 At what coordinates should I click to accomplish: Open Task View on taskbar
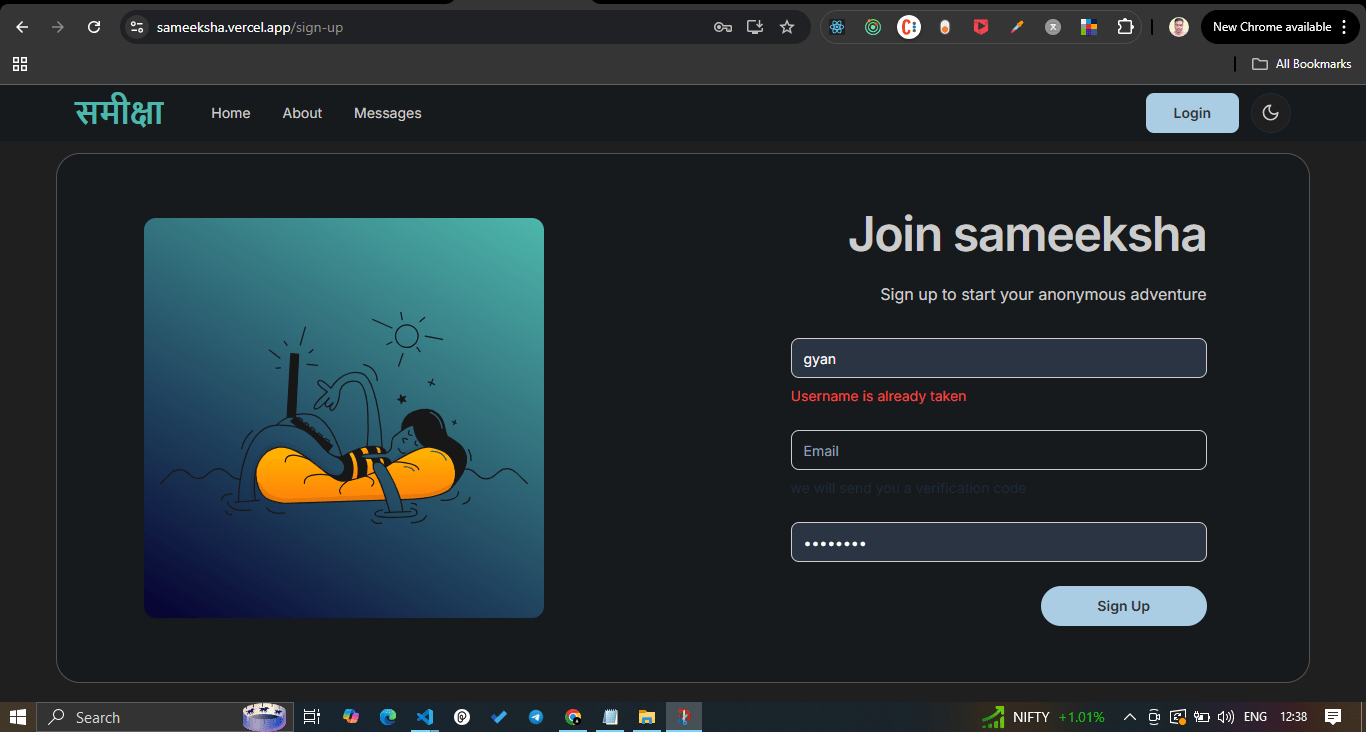click(312, 717)
